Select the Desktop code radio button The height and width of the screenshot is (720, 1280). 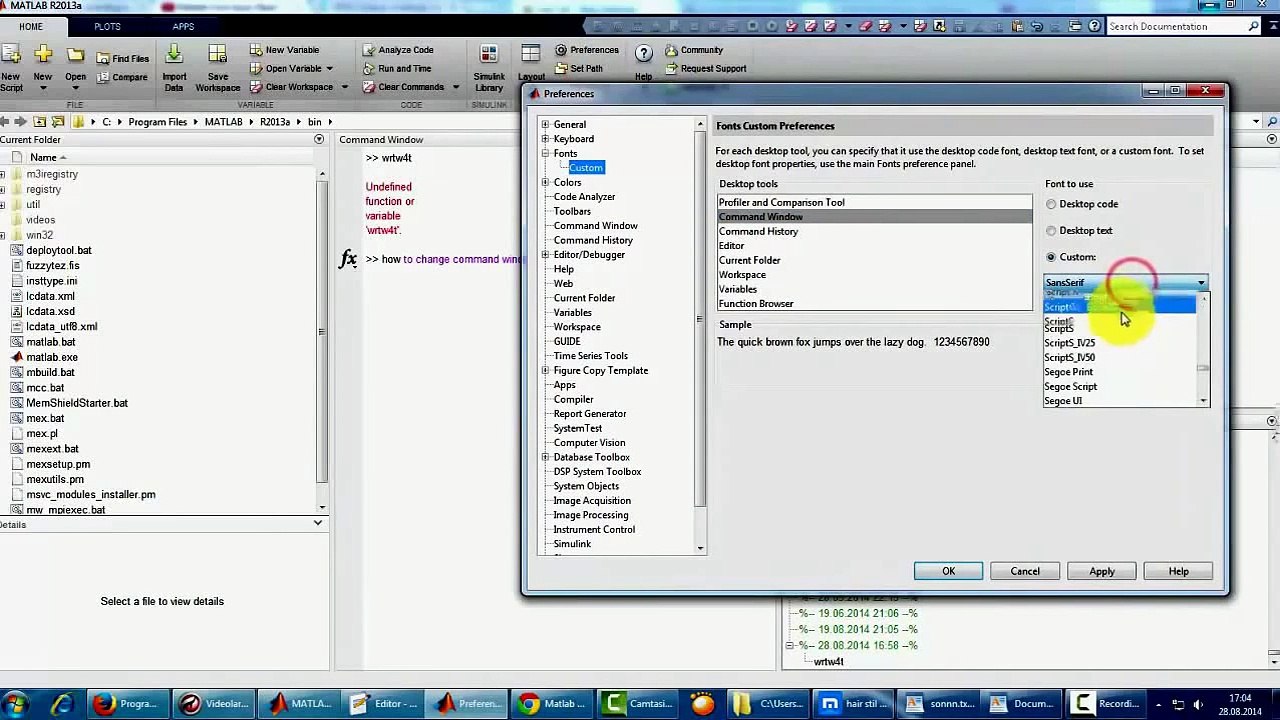(x=1051, y=204)
